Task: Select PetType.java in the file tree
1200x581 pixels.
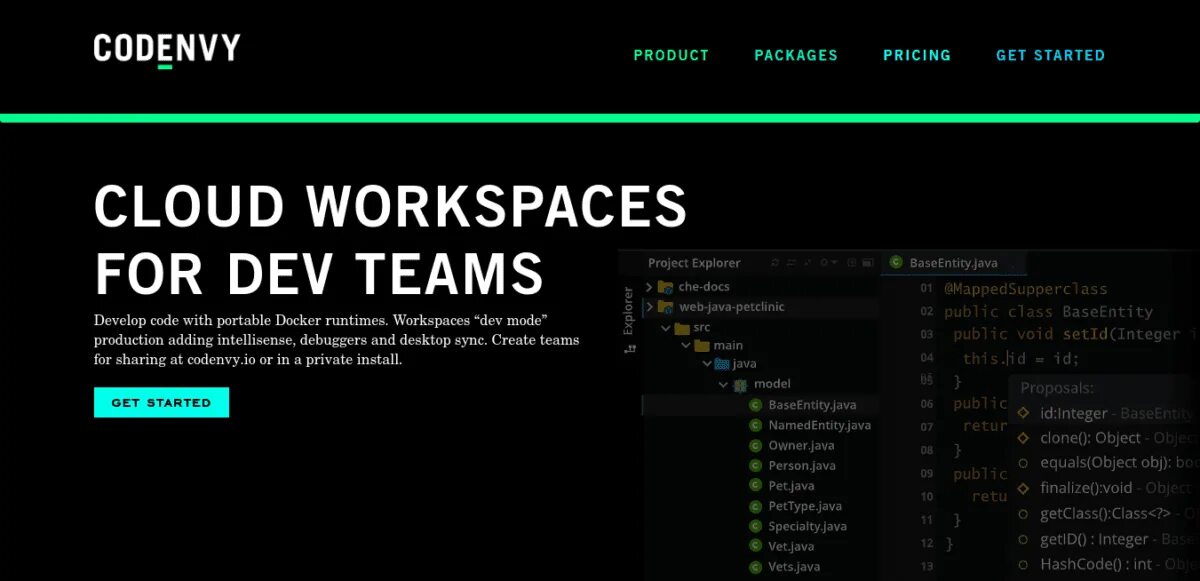Action: point(805,506)
